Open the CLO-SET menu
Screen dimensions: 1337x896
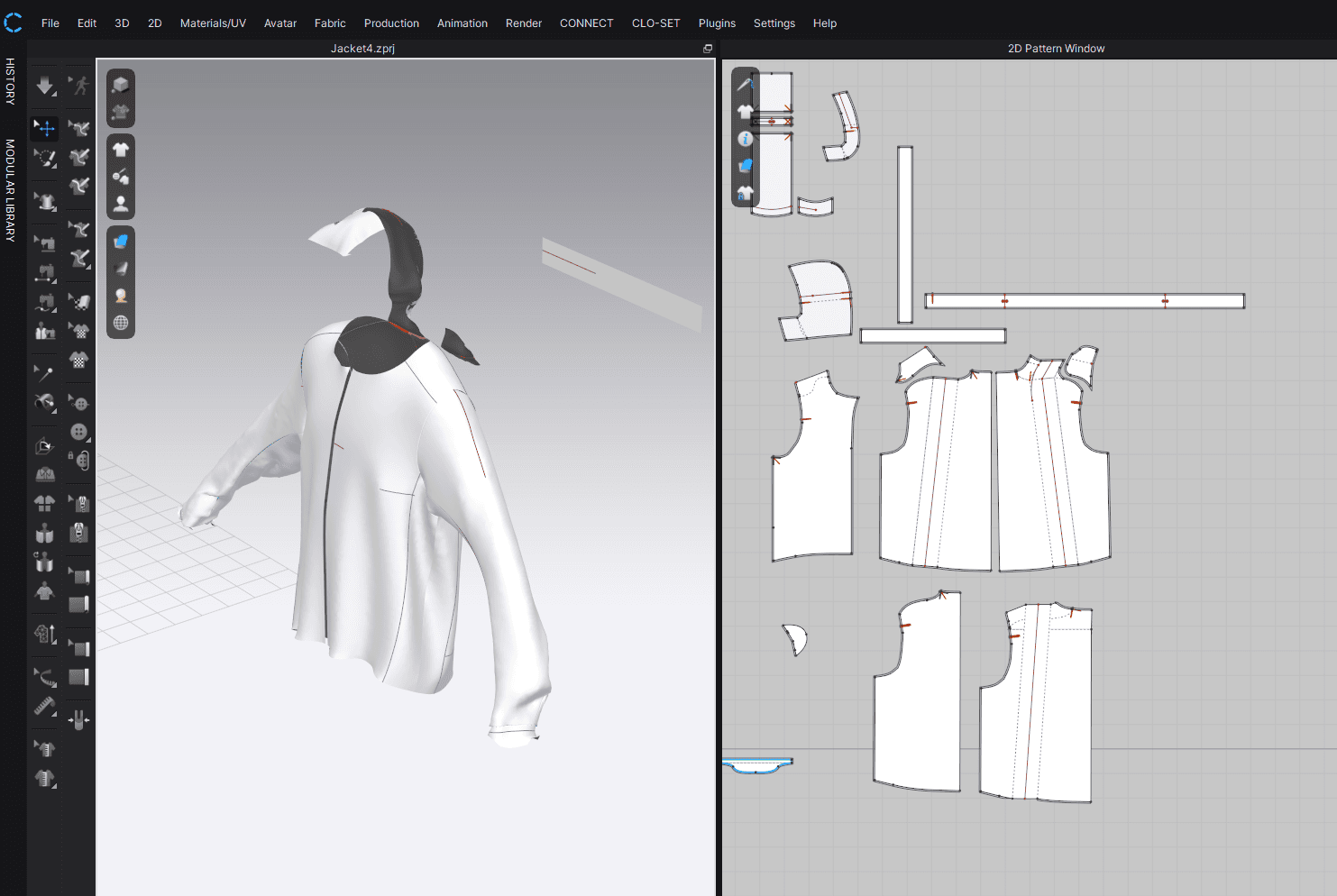click(x=655, y=23)
